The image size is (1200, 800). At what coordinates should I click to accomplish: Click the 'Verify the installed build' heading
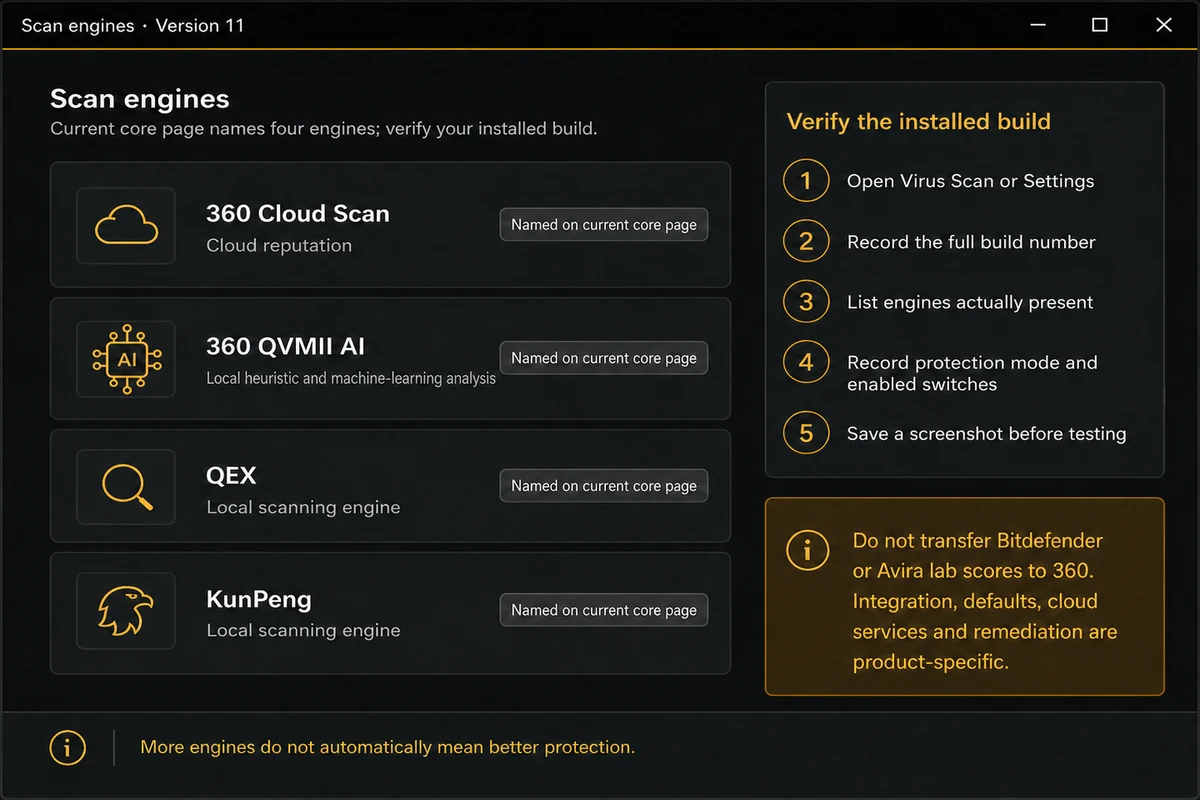(x=918, y=122)
